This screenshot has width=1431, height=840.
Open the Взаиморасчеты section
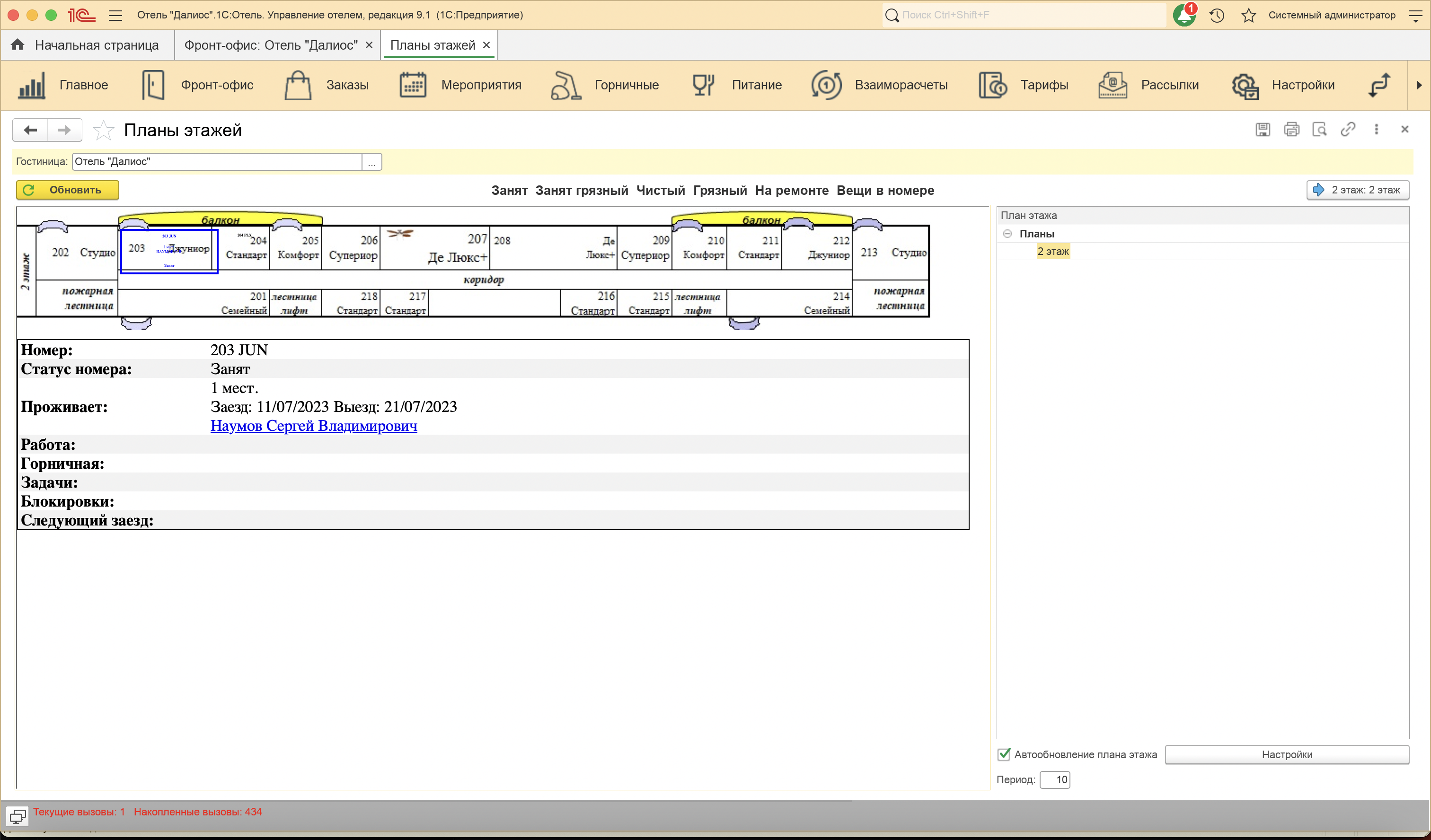(880, 85)
